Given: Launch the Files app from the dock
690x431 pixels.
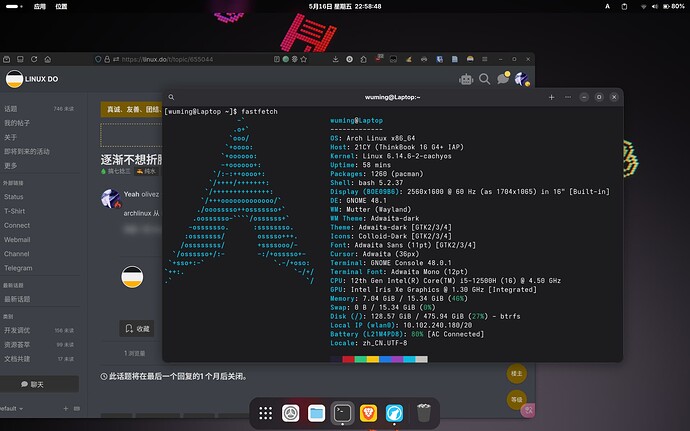Looking at the screenshot, I should point(316,413).
